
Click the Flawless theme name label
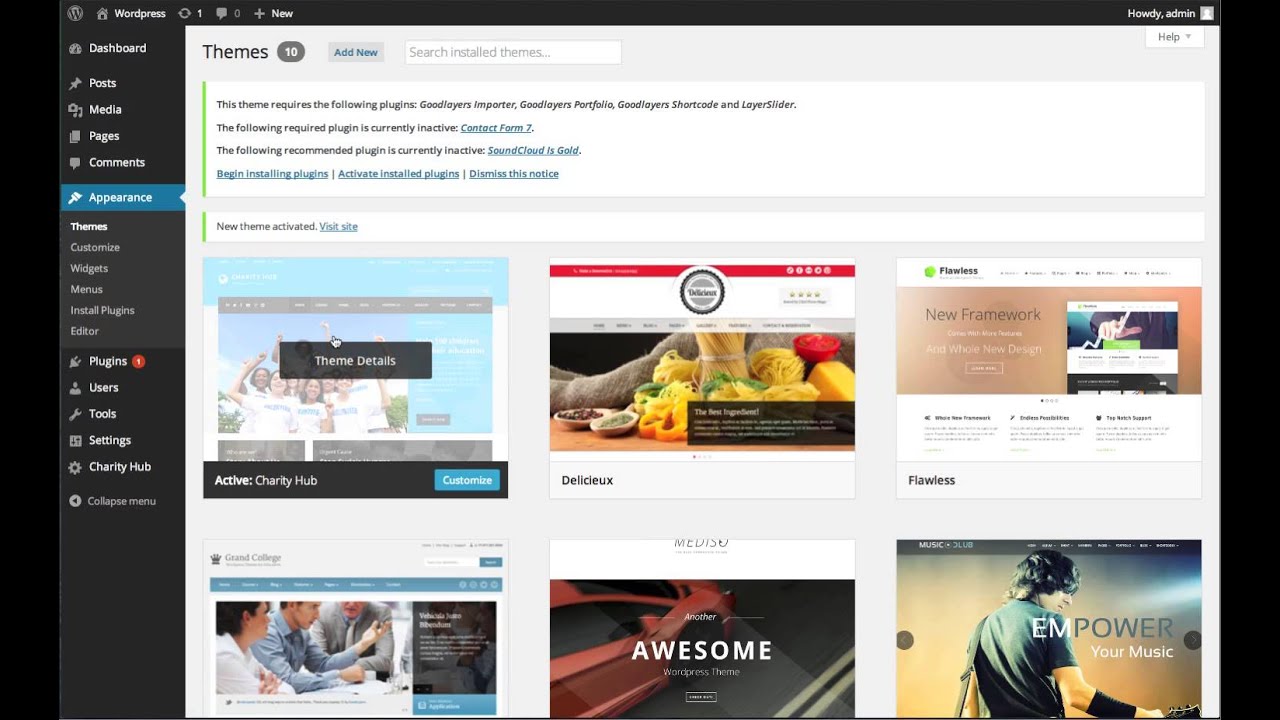click(931, 481)
